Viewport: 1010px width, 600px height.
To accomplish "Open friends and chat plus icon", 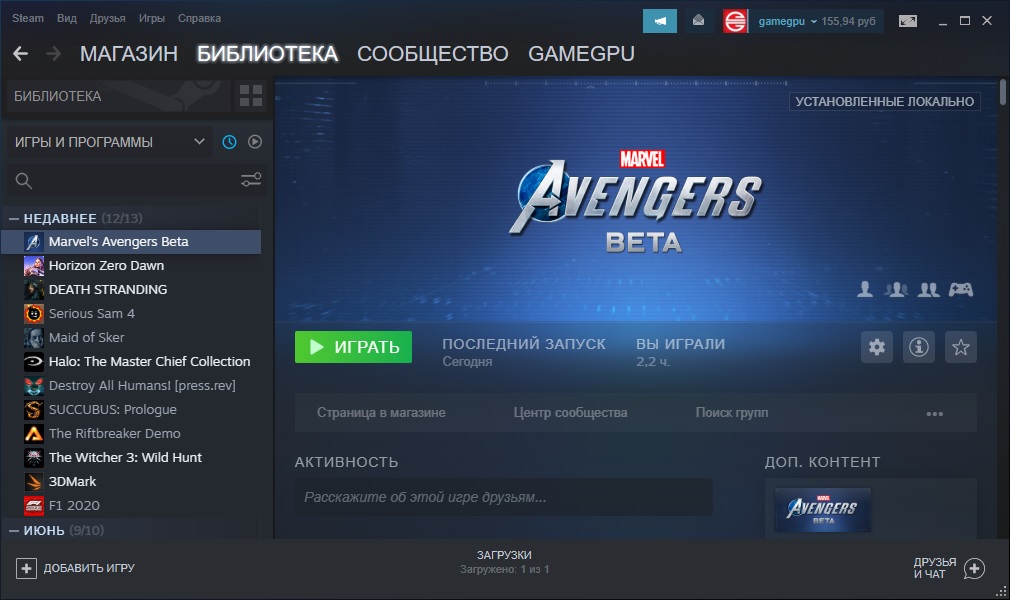I will (x=974, y=568).
